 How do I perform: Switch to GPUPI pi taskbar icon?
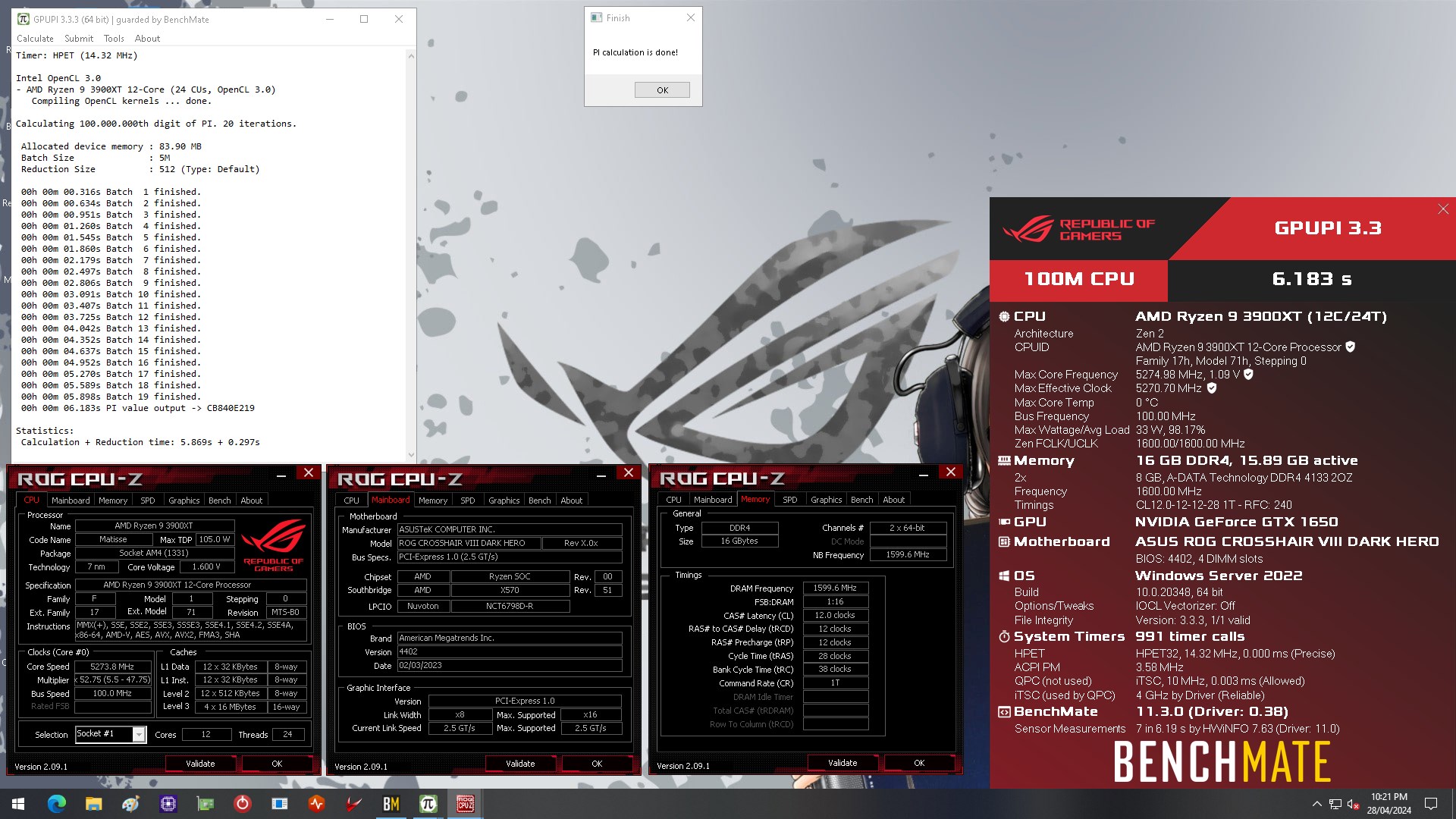[x=428, y=803]
